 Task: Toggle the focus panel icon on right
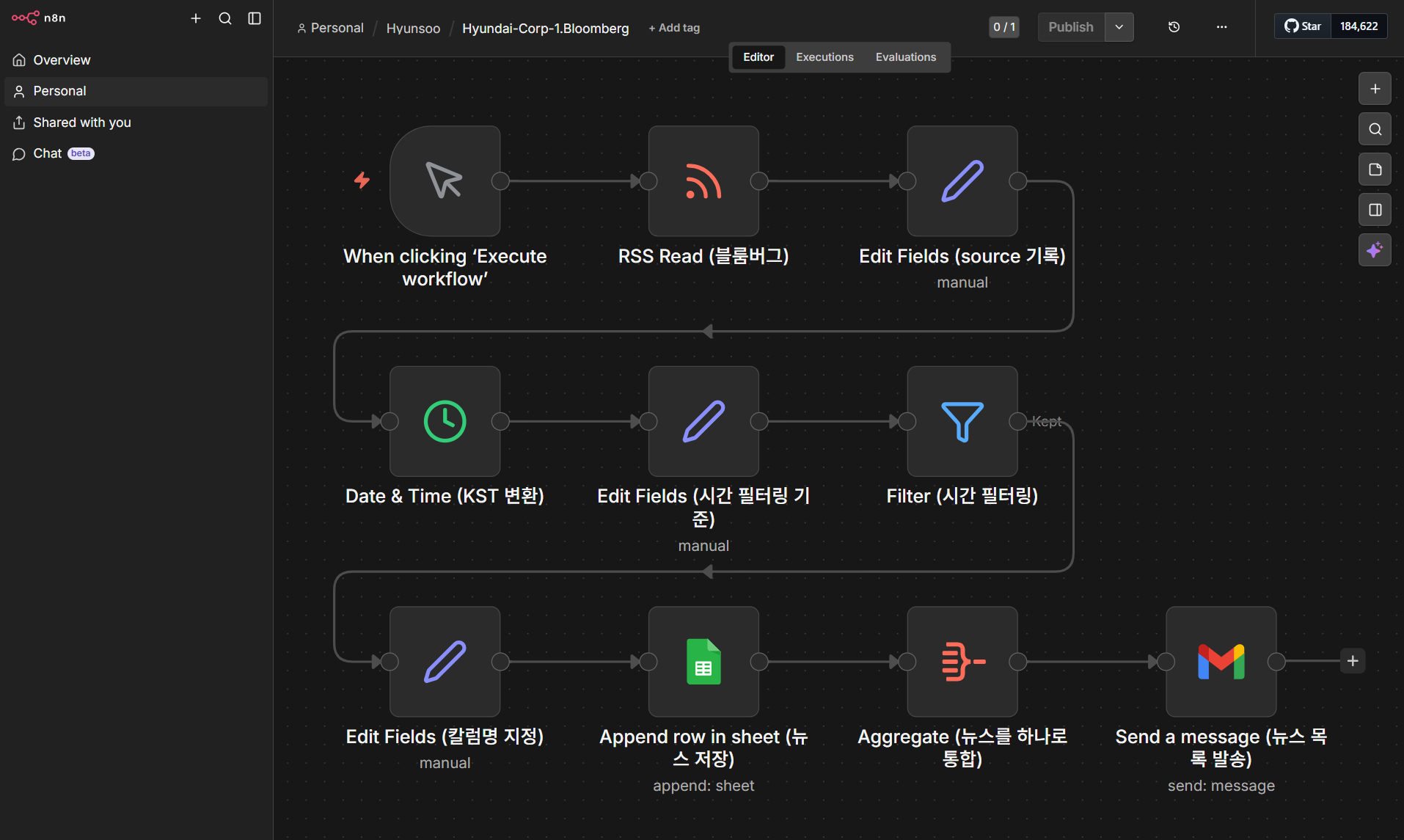(x=1375, y=210)
